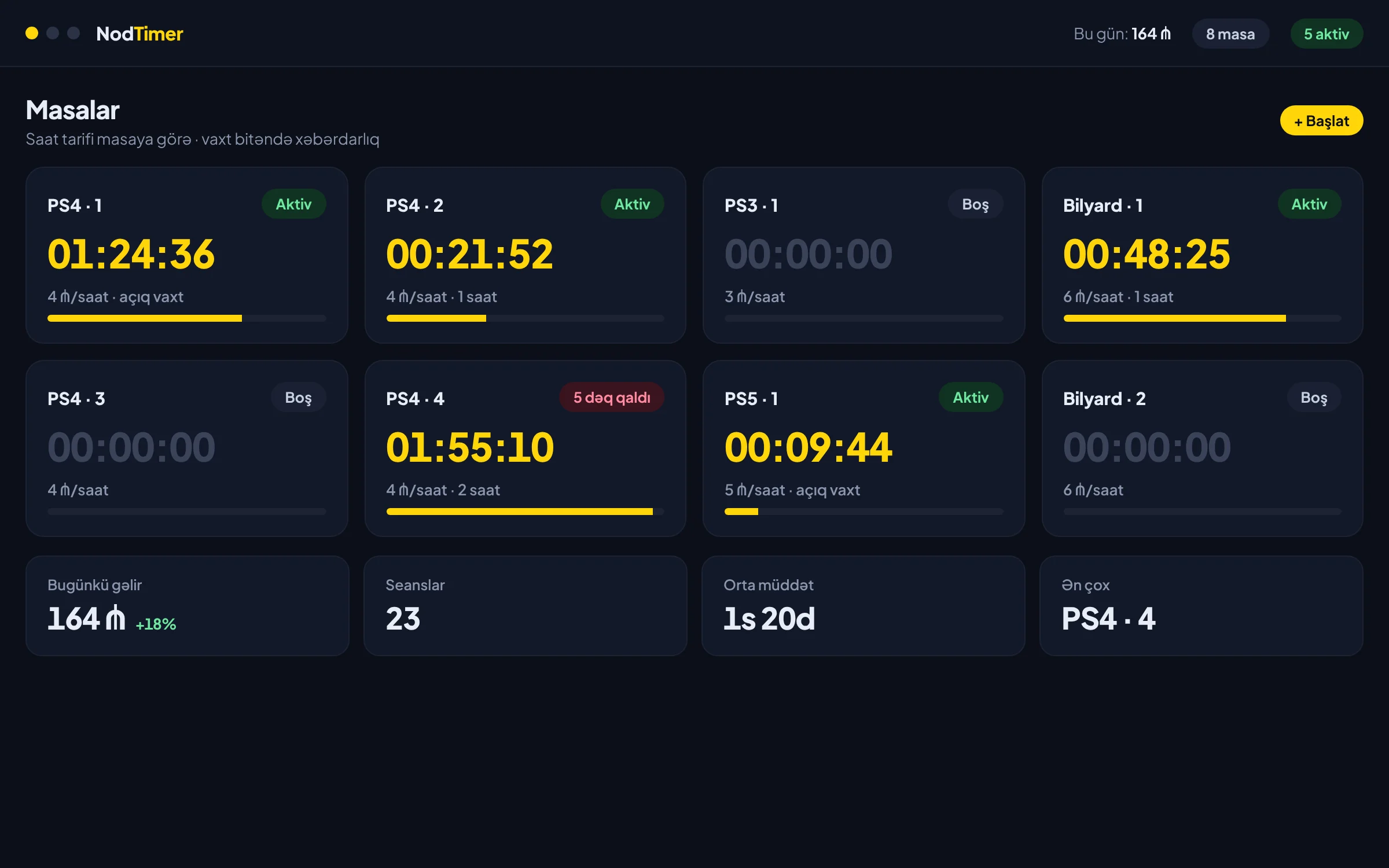Click Aktiv badge on Bilyard · 1
1389x868 pixels.
tap(1309, 204)
